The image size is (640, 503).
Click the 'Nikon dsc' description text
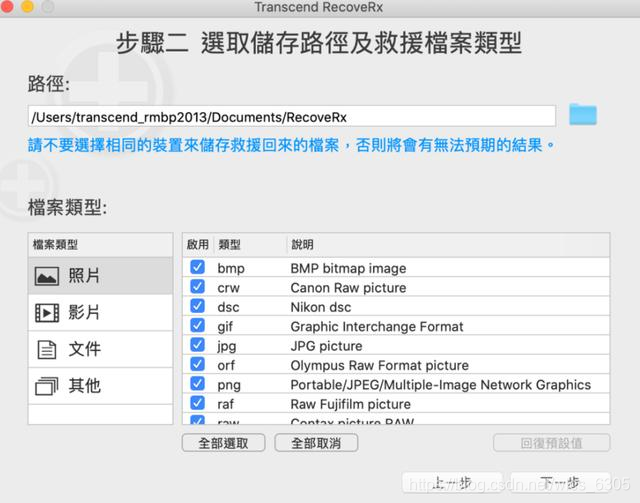321,307
